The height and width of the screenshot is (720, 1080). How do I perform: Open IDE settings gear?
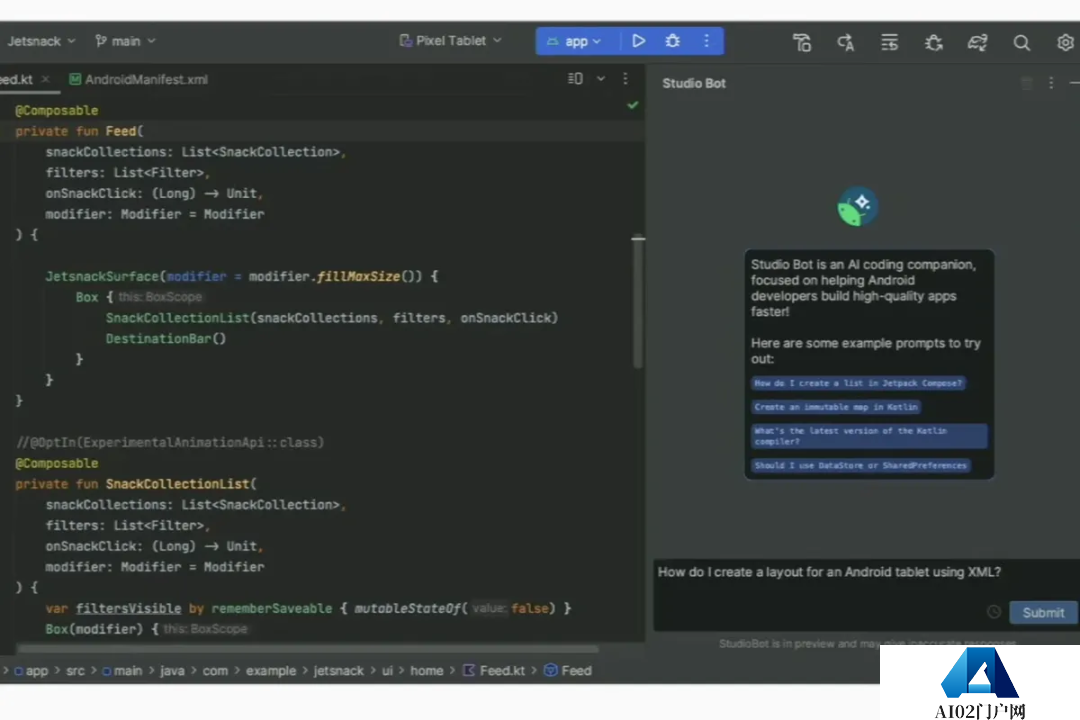tap(1065, 43)
